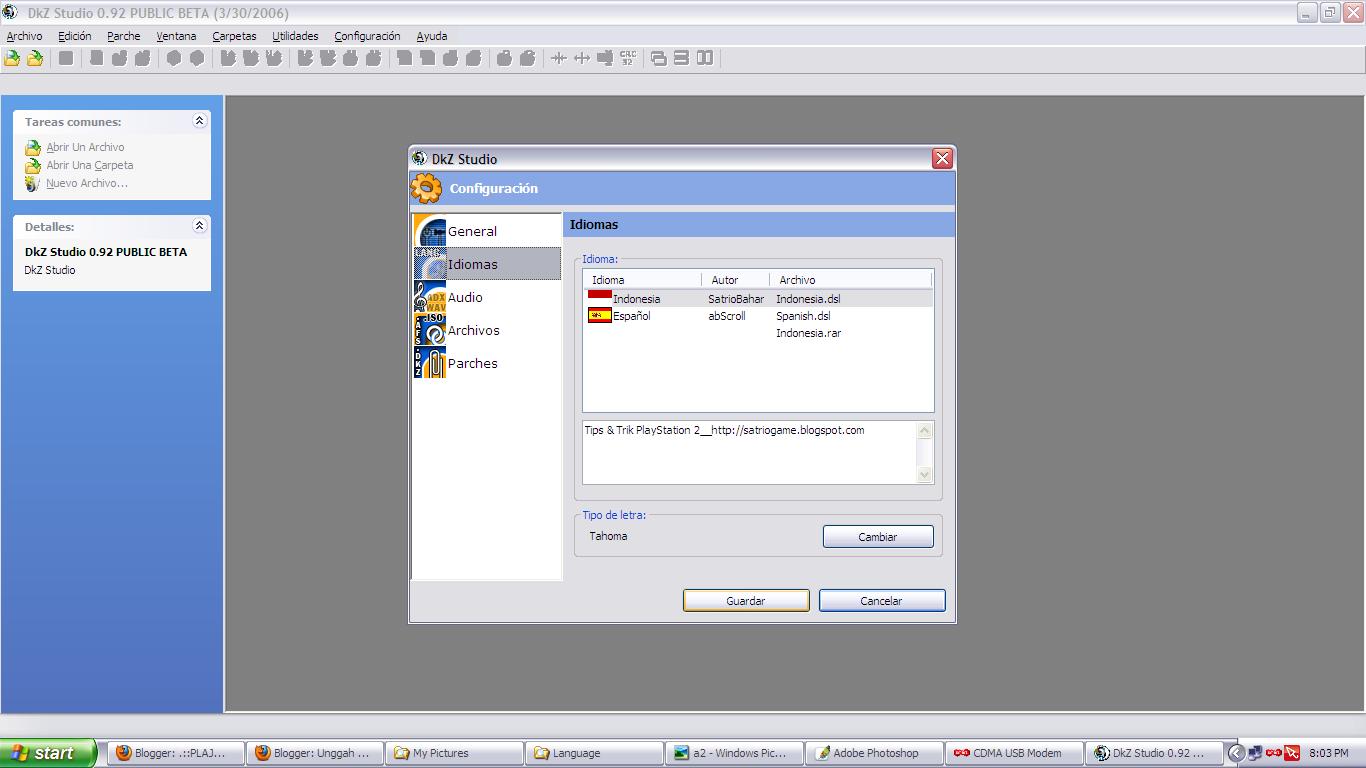This screenshot has height=768, width=1366.
Task: Switch to My Pictures taskbar window
Action: pos(453,753)
